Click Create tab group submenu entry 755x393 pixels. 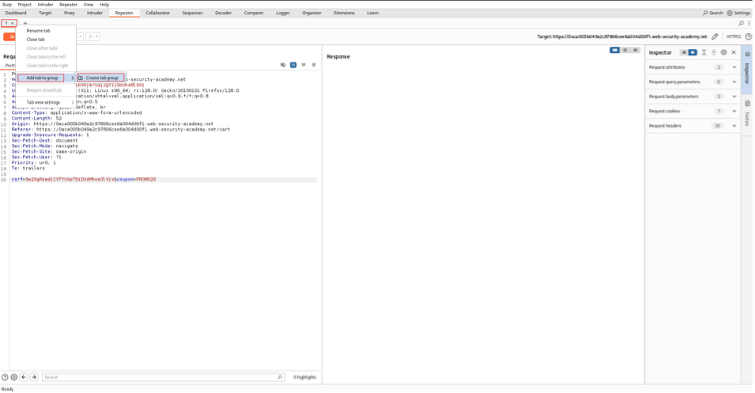[101, 78]
